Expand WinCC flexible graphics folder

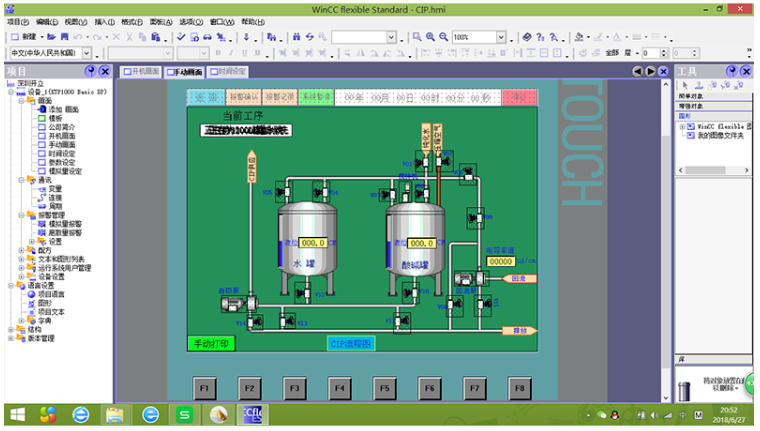681,127
